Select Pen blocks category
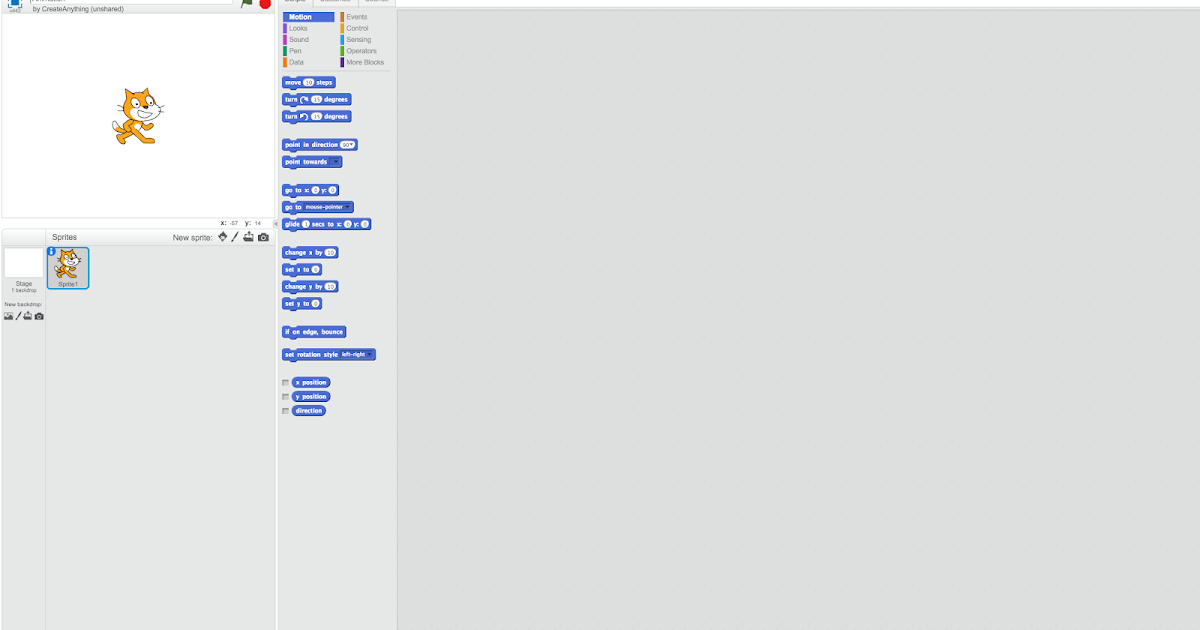 pos(295,51)
